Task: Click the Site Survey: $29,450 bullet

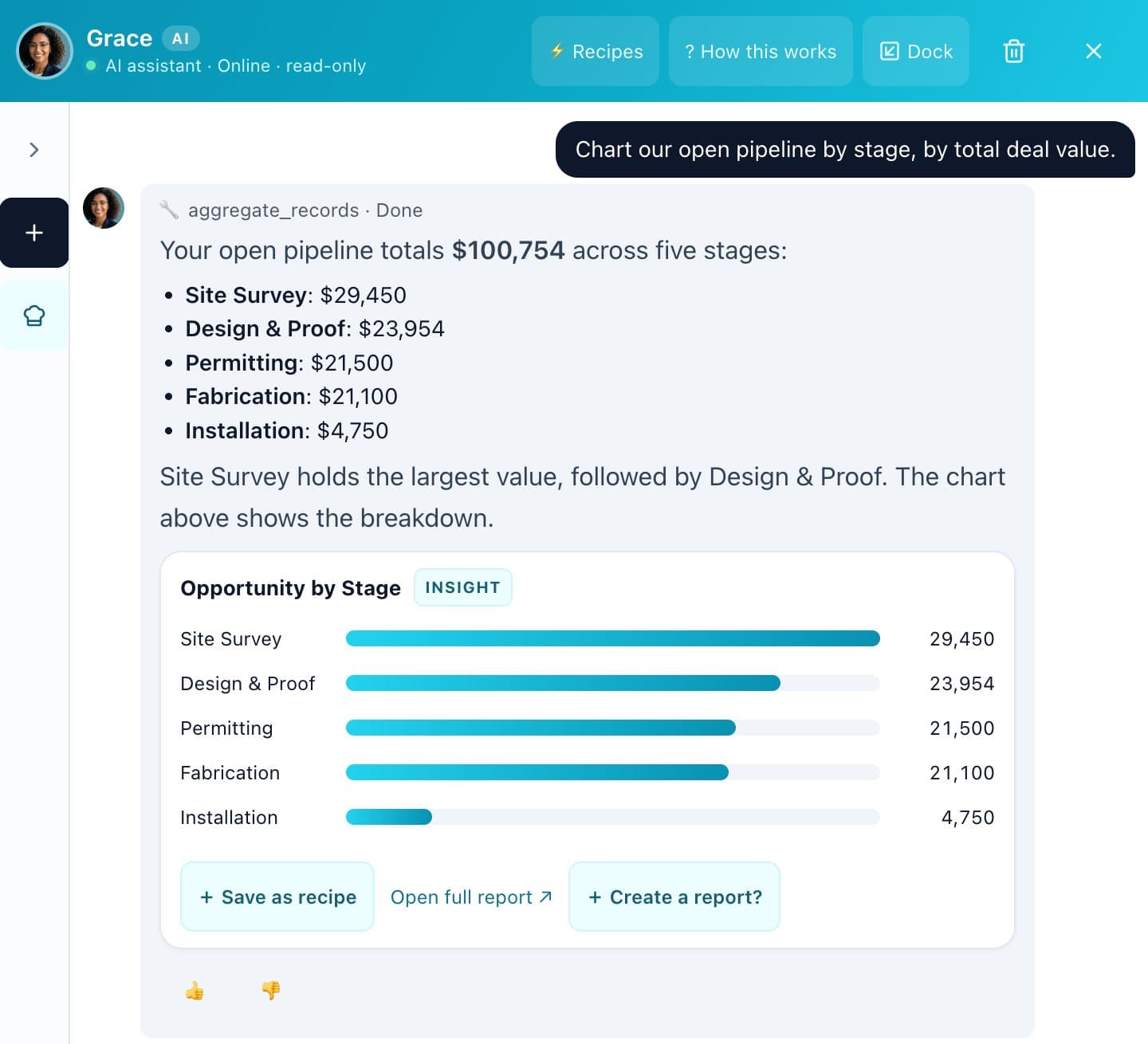Action: pyautogui.click(x=296, y=295)
